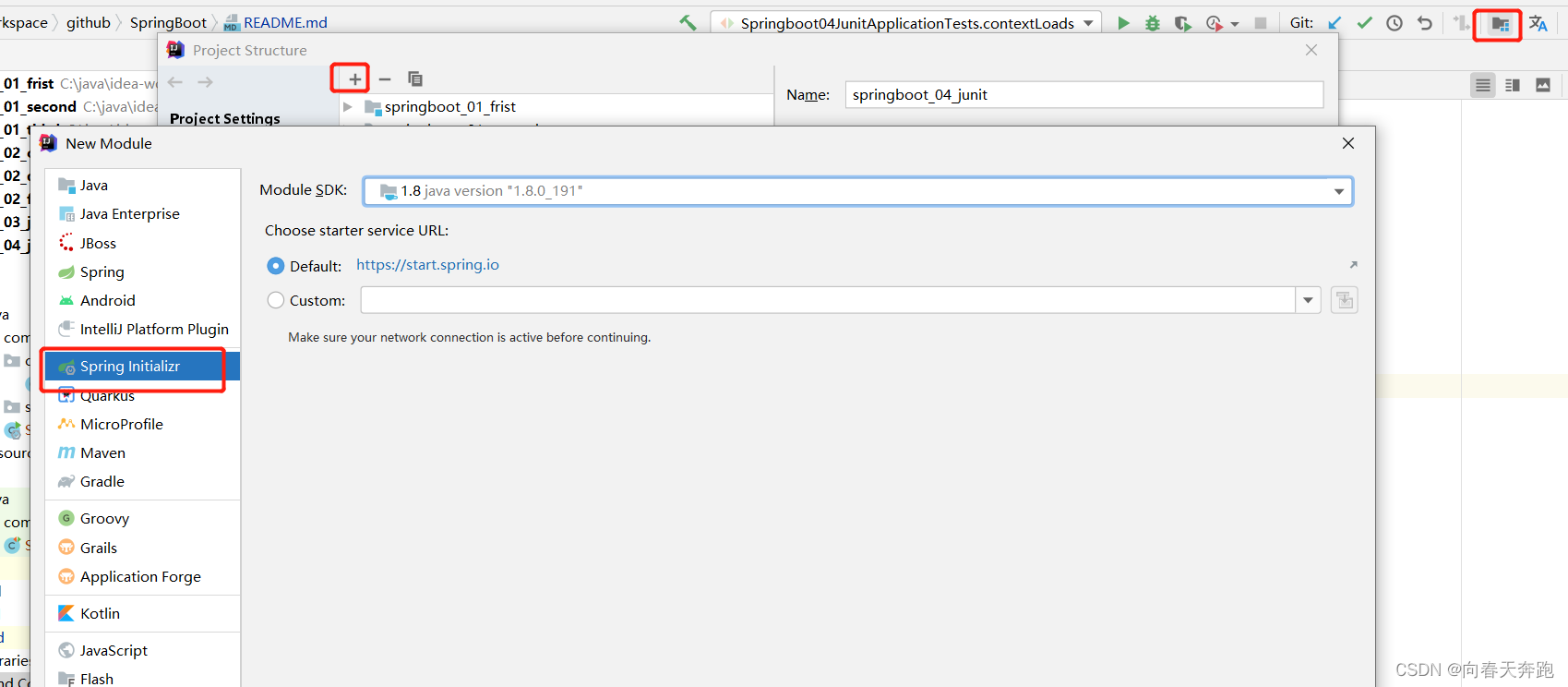Add a new module with plus icon

(x=355, y=79)
